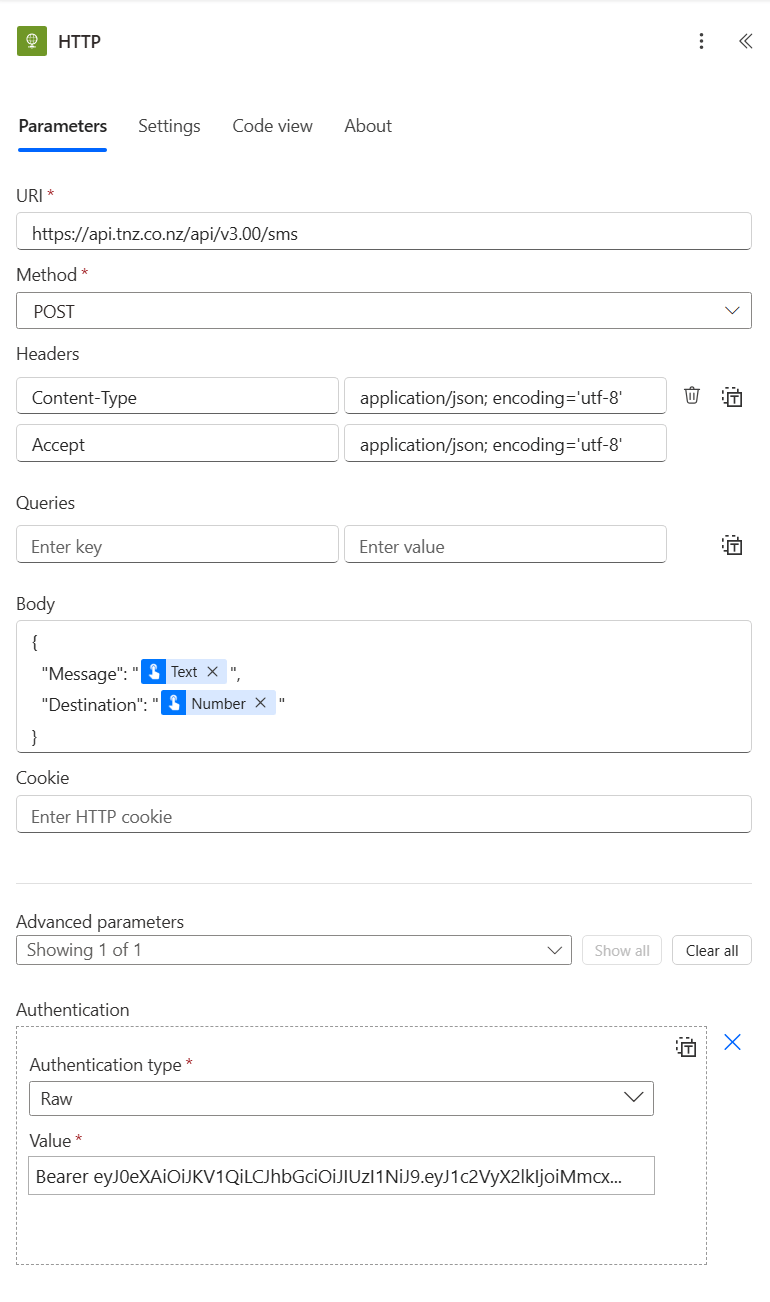
Task: Click the disabled Show all button
Action: (621, 949)
